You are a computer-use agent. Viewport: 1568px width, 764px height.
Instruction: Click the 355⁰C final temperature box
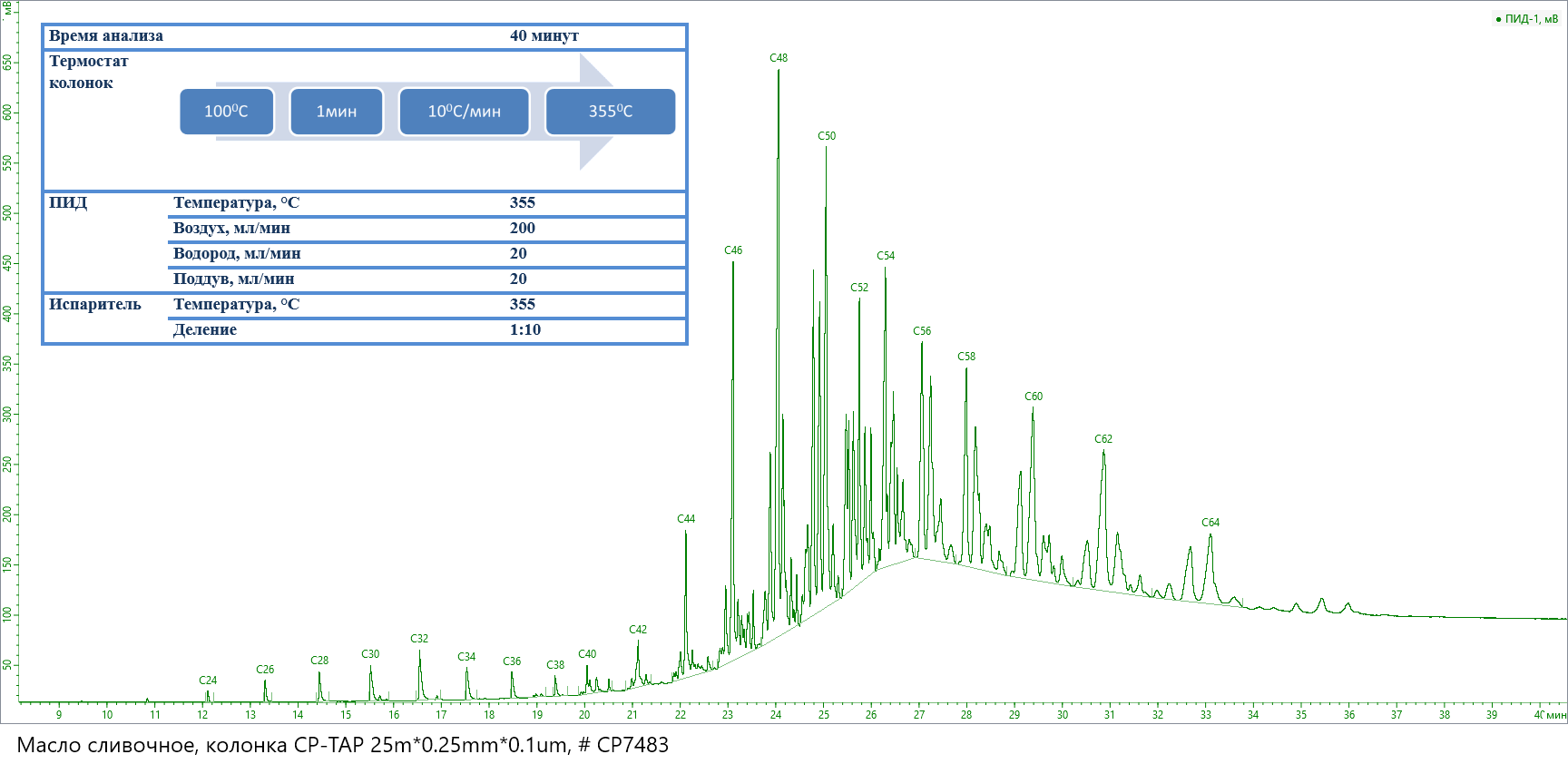pos(611,112)
